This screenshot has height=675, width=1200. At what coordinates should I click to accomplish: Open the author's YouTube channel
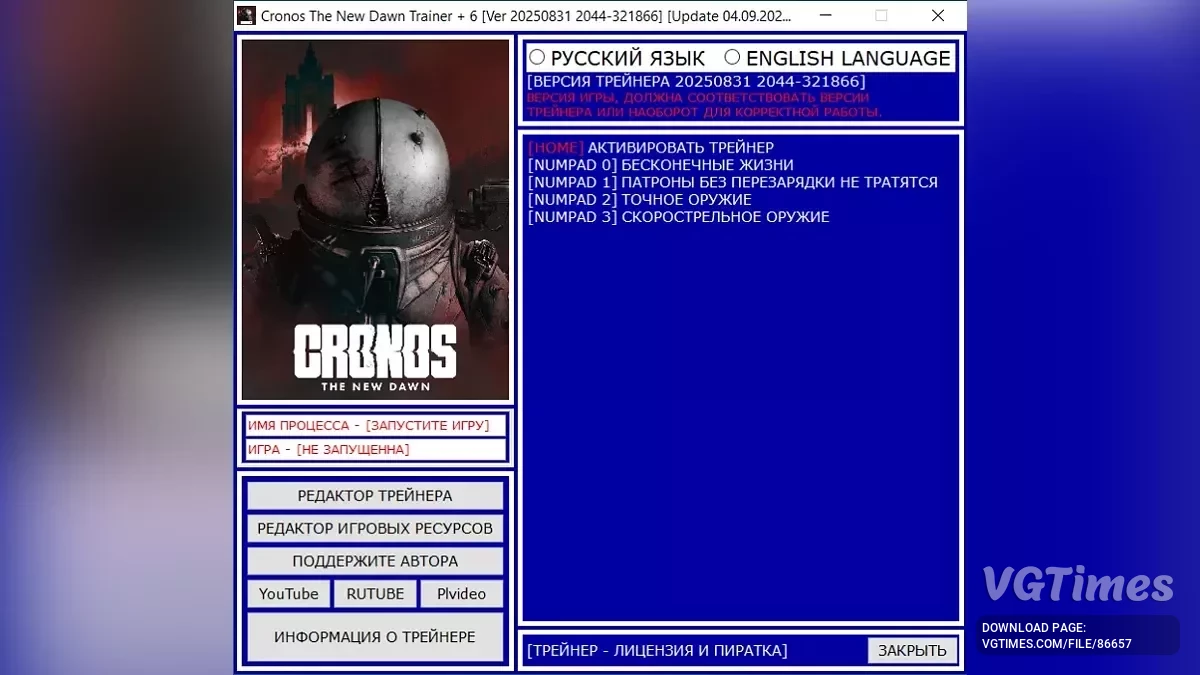coord(288,593)
